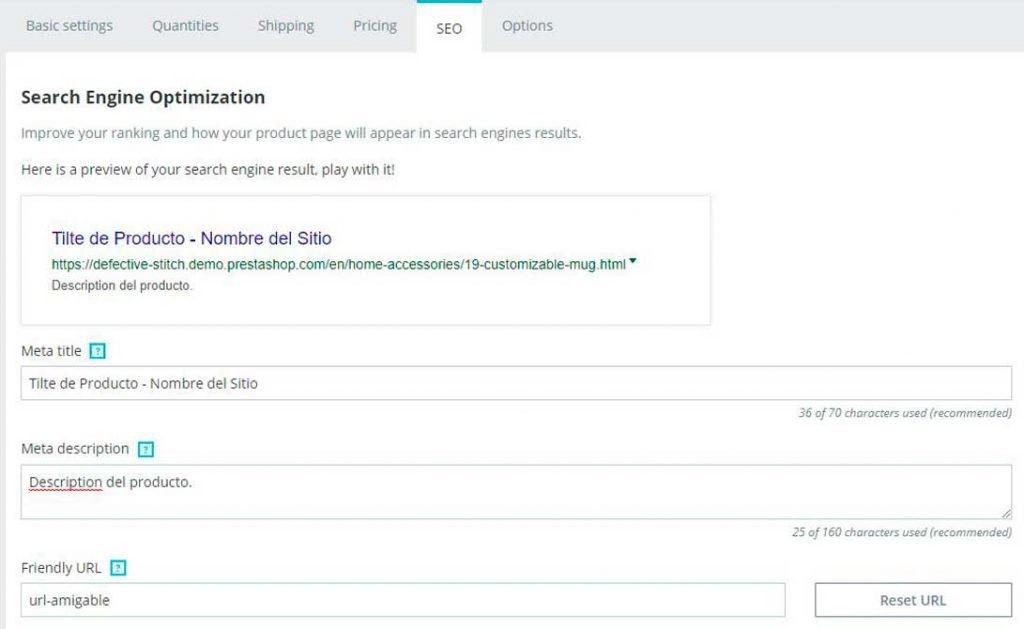This screenshot has width=1024, height=629.
Task: Switch to the Basic settings tab
Action: click(69, 26)
